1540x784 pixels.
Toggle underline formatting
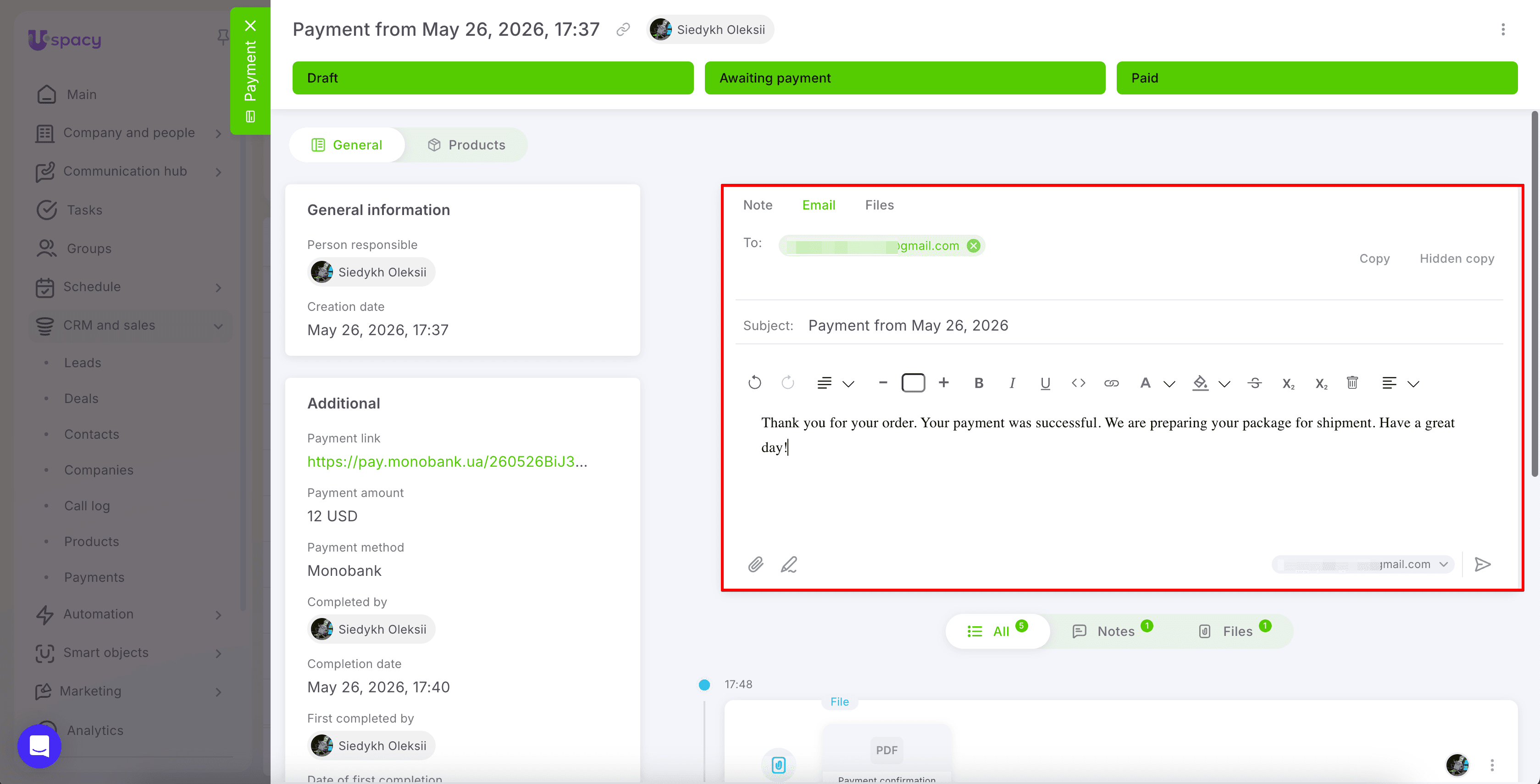tap(1045, 384)
